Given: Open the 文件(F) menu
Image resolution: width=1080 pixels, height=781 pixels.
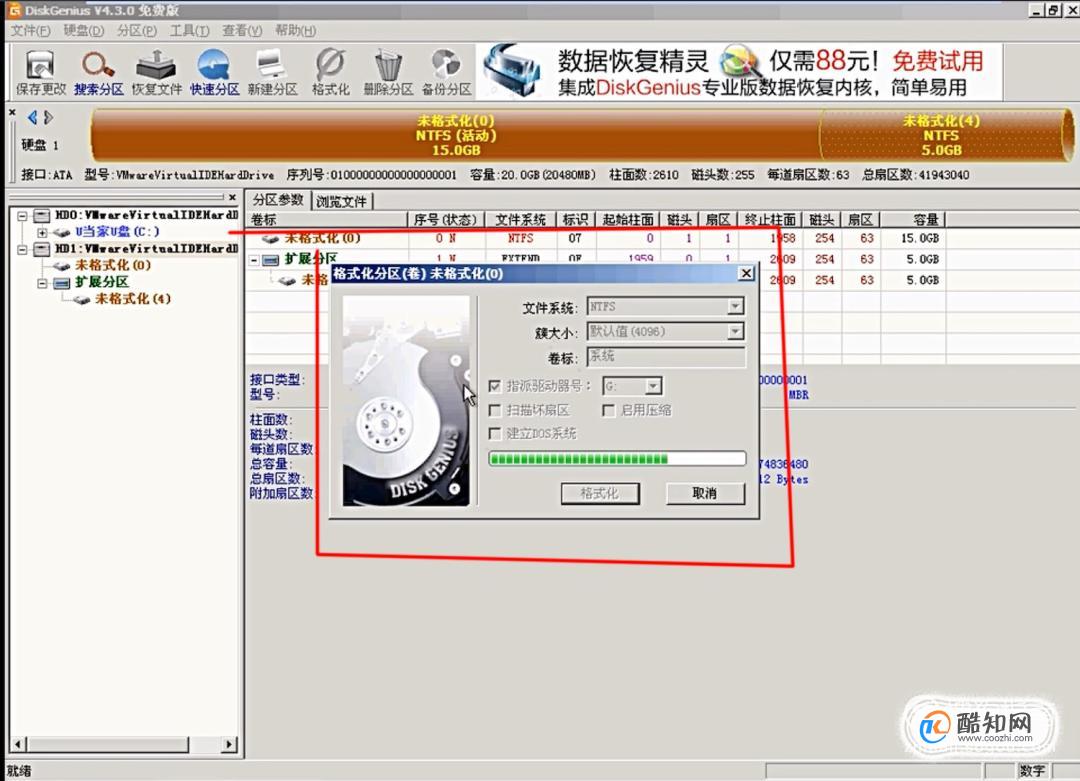Looking at the screenshot, I should [30, 30].
